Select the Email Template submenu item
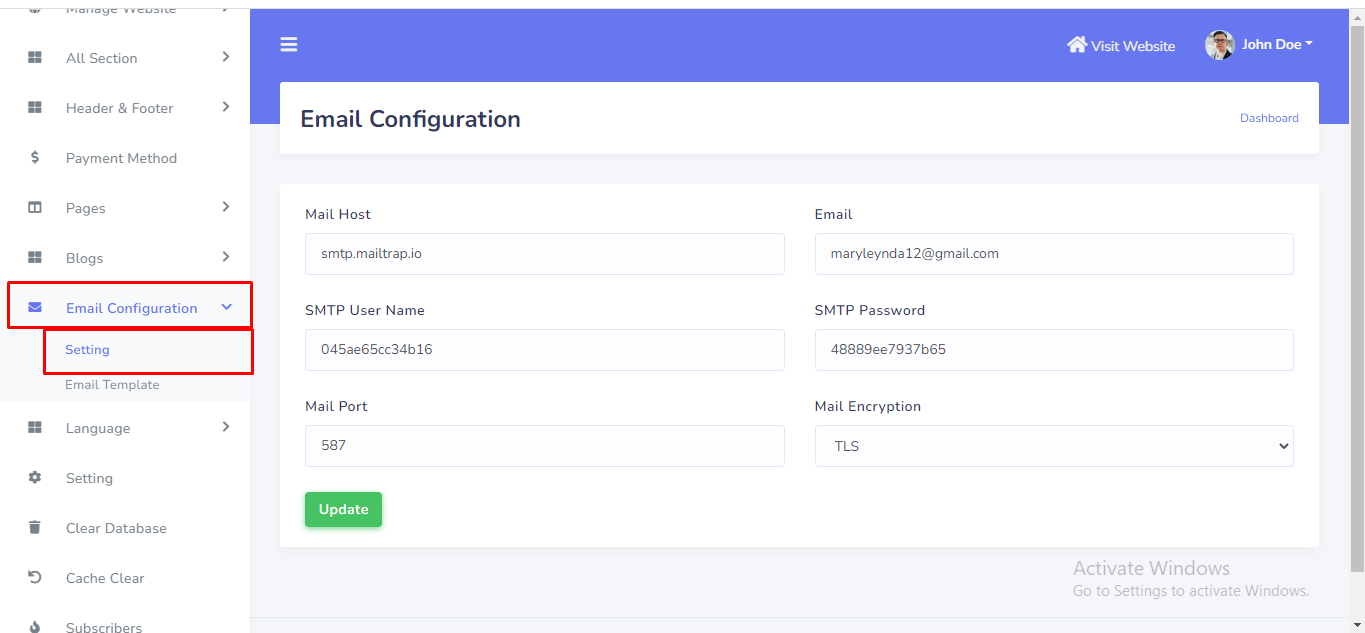 (112, 385)
